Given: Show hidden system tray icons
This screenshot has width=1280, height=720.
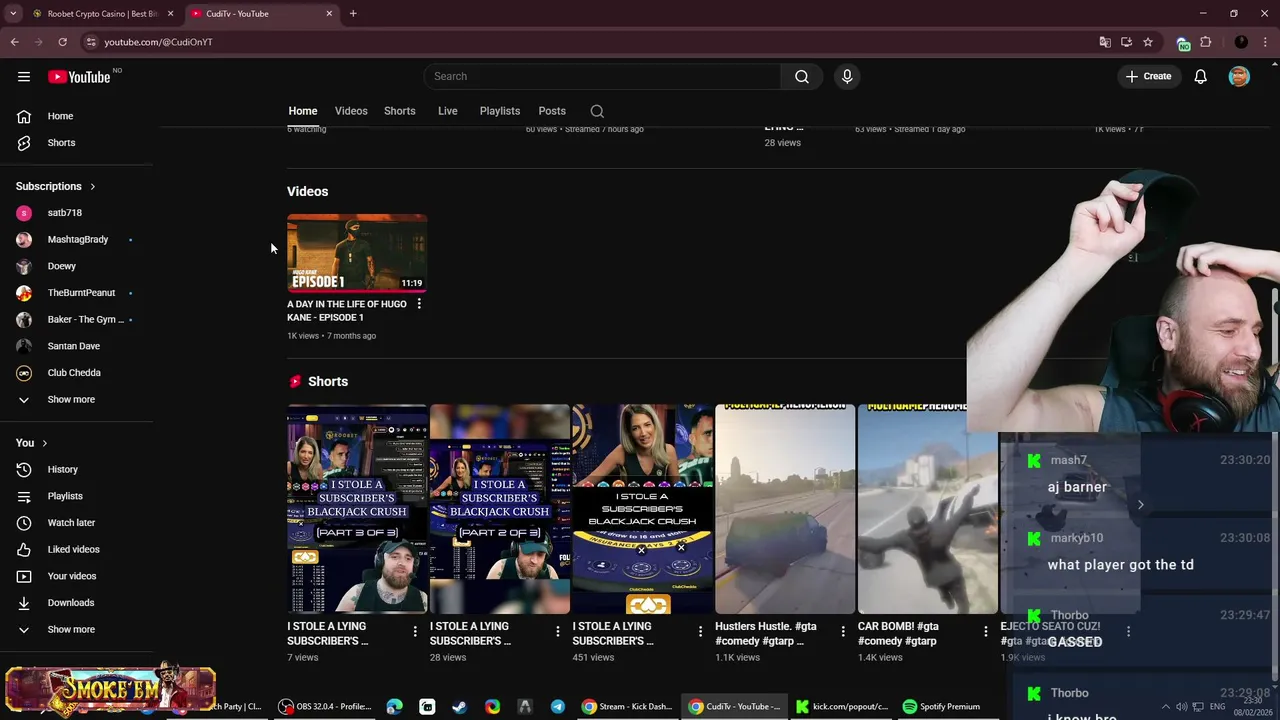Looking at the screenshot, I should click(1165, 706).
